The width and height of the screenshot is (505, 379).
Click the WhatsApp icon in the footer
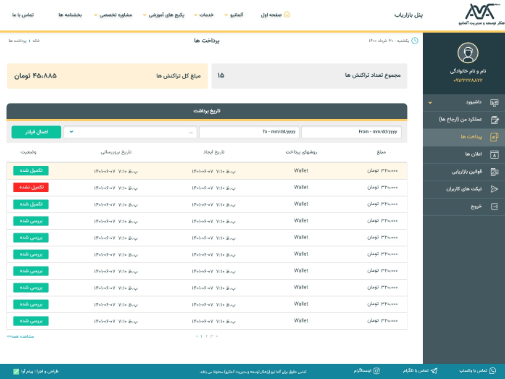point(493,371)
